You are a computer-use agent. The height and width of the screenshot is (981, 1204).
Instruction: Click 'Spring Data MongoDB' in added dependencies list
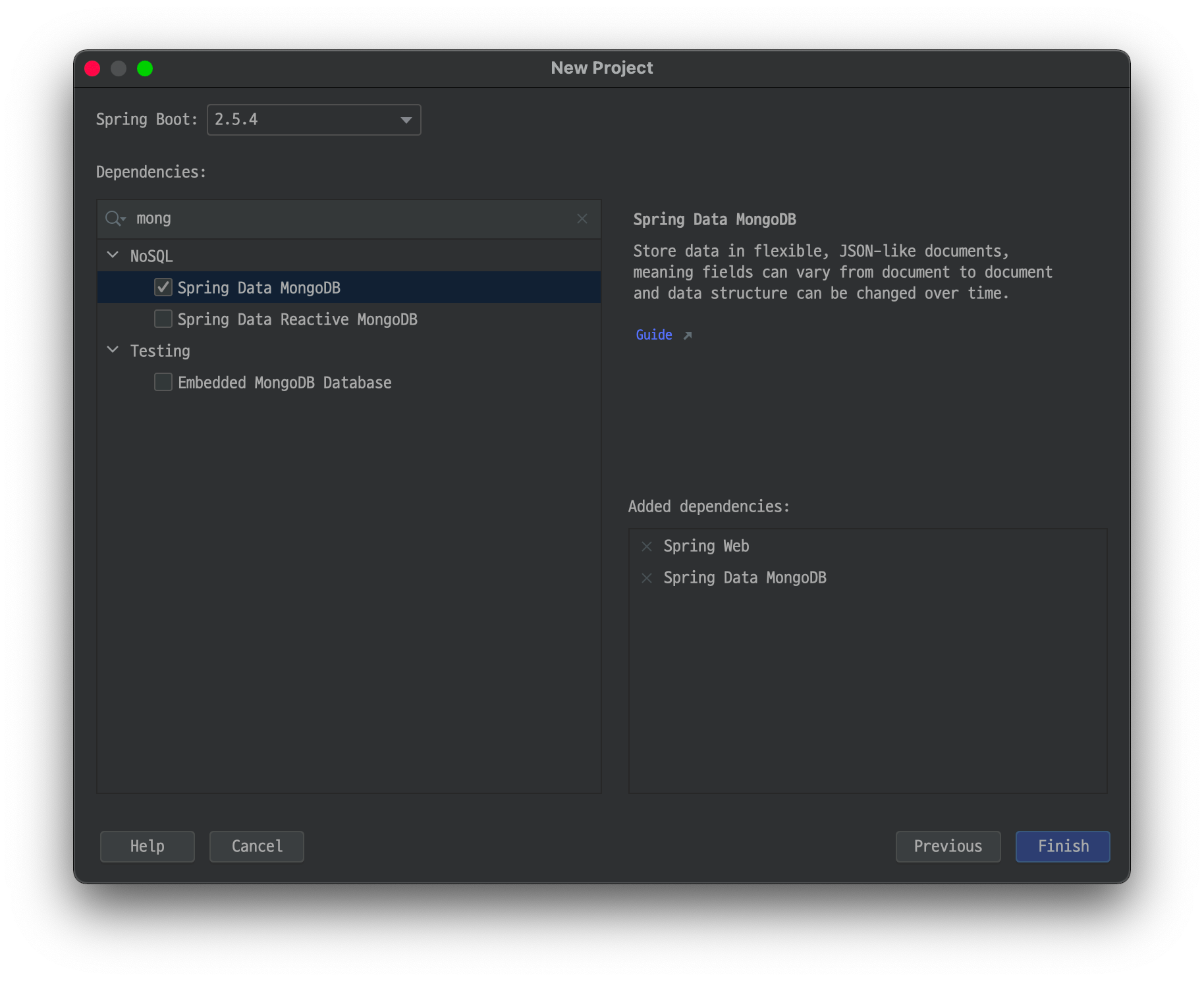pos(745,578)
